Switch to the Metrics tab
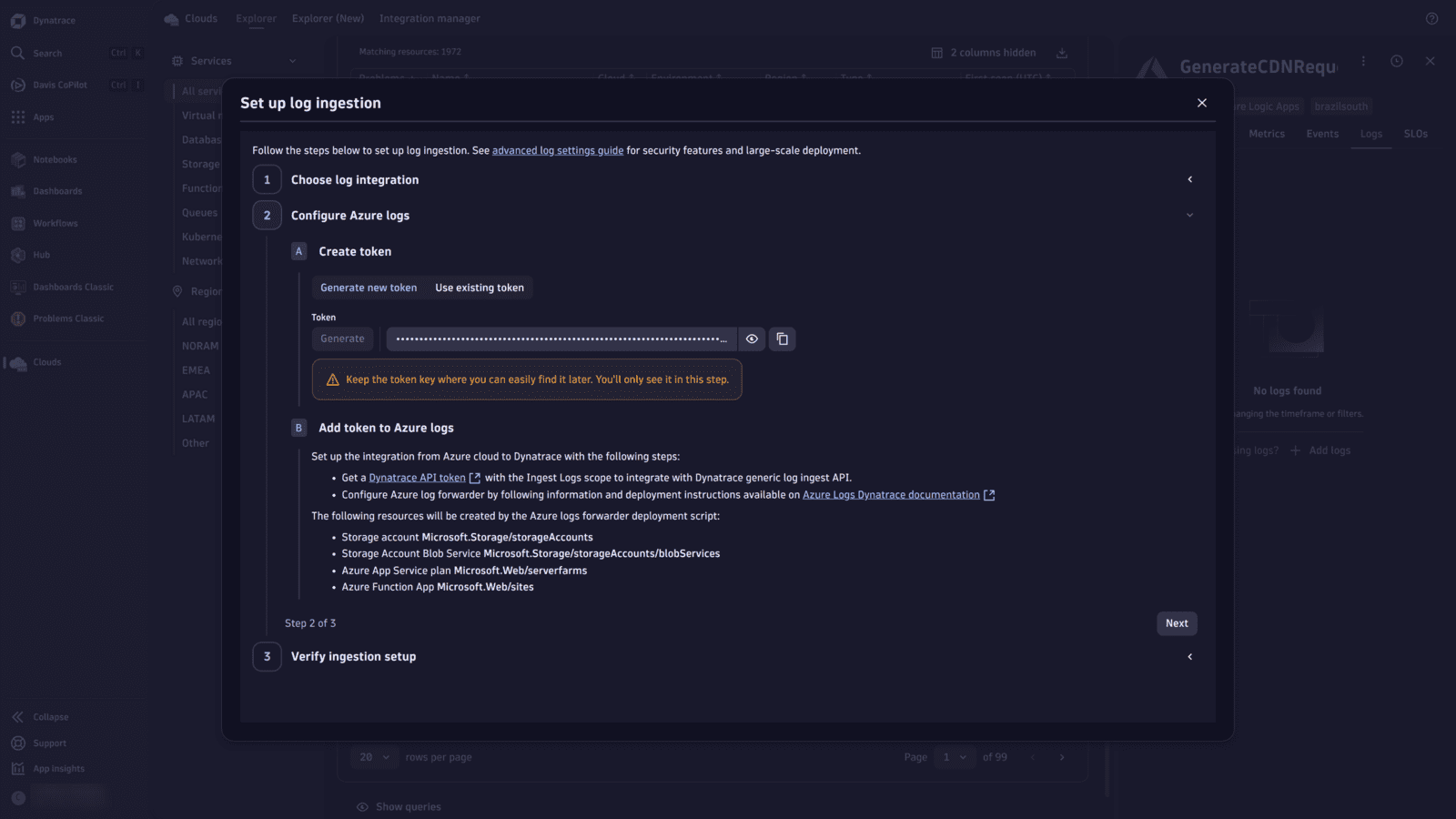The height and width of the screenshot is (819, 1456). (1267, 134)
